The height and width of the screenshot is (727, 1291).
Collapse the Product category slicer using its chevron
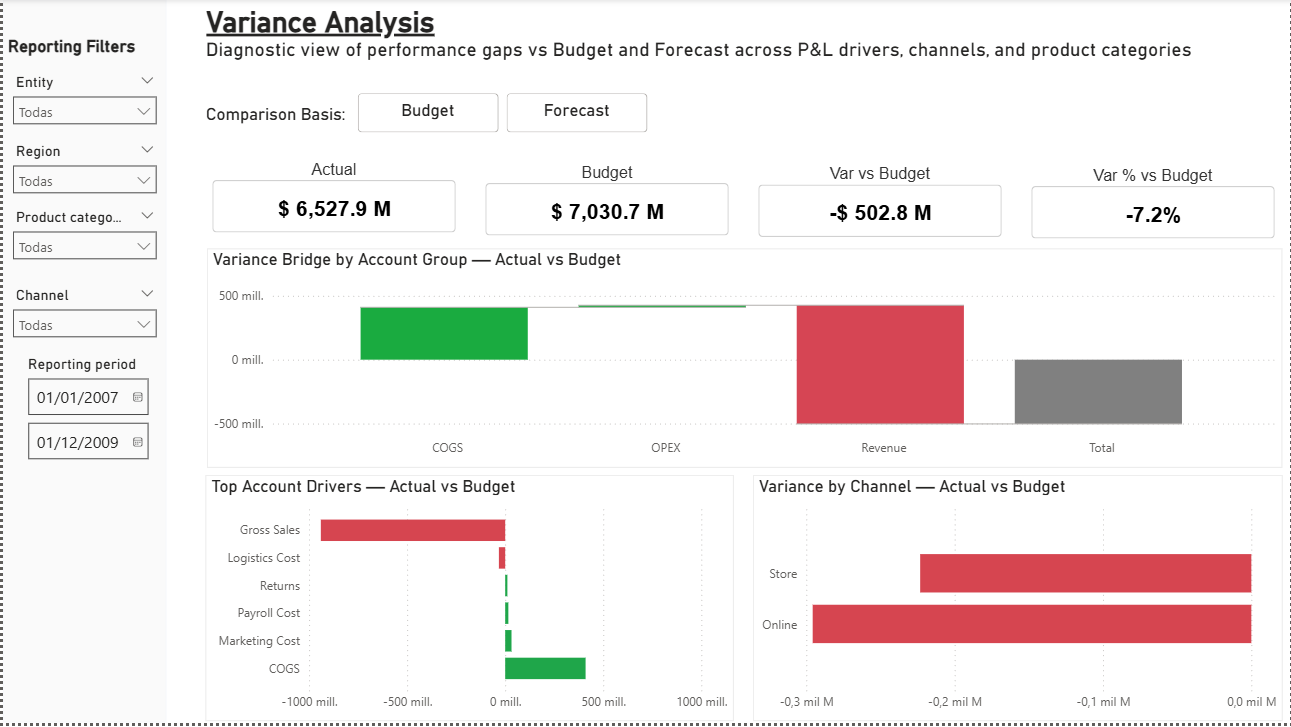tap(148, 216)
